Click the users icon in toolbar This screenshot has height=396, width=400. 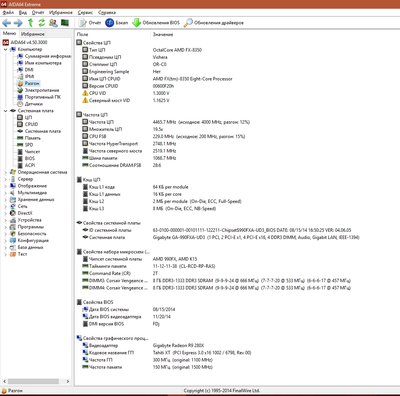53,23
